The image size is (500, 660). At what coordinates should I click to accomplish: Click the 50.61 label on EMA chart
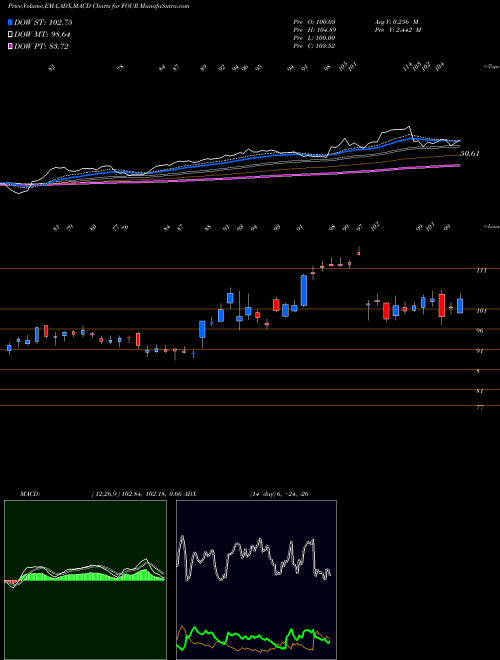coord(470,154)
